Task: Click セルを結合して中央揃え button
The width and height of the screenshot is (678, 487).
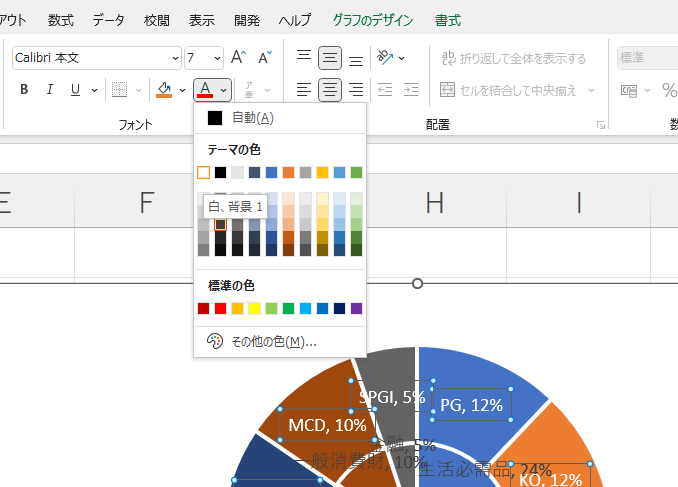Action: coord(508,90)
